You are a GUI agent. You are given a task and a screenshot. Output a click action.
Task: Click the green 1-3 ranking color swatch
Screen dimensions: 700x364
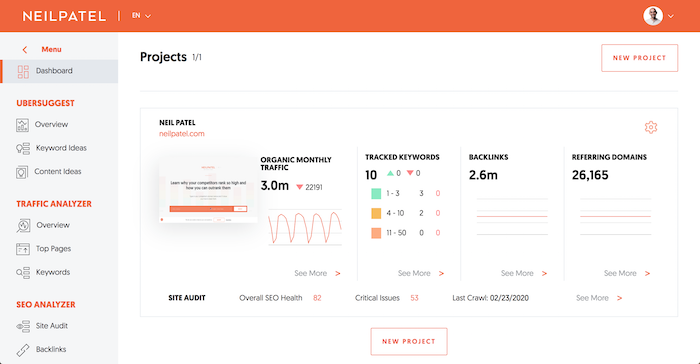(376, 193)
